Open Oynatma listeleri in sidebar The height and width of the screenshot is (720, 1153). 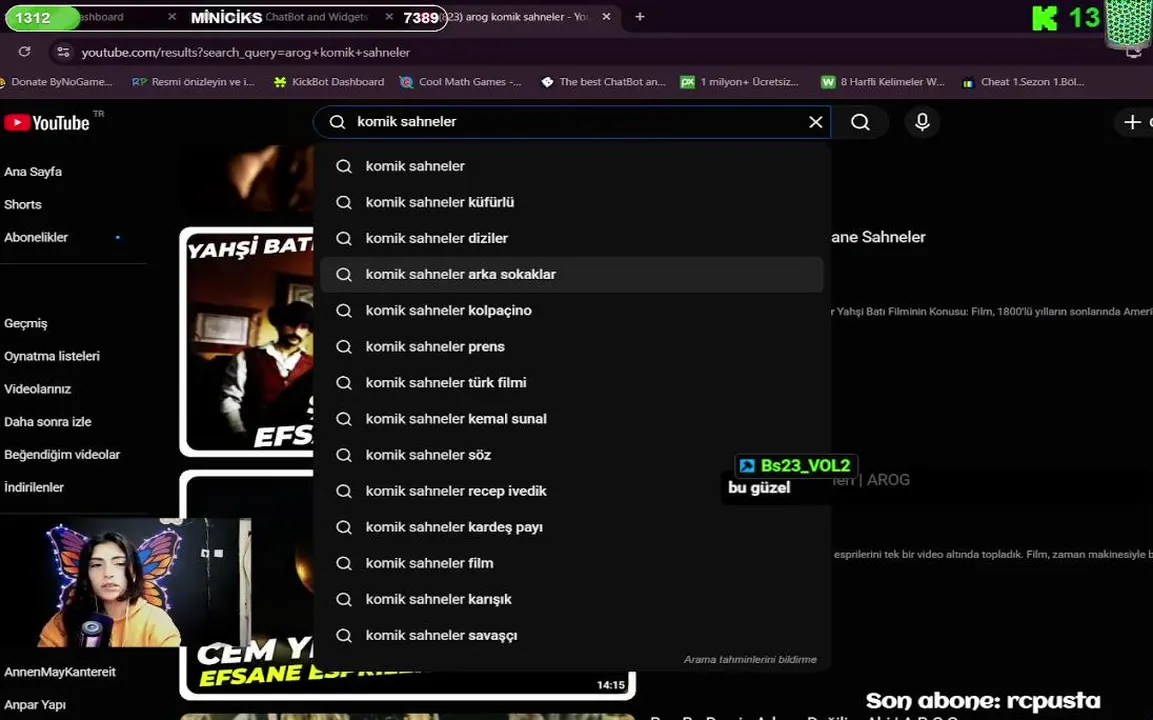coord(51,356)
